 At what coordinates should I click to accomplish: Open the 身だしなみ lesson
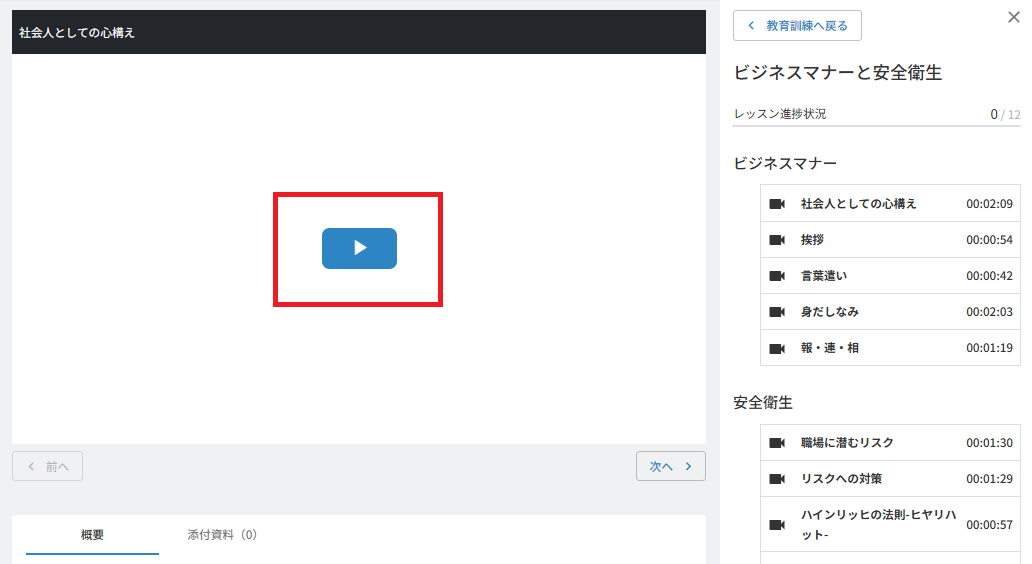(890, 312)
